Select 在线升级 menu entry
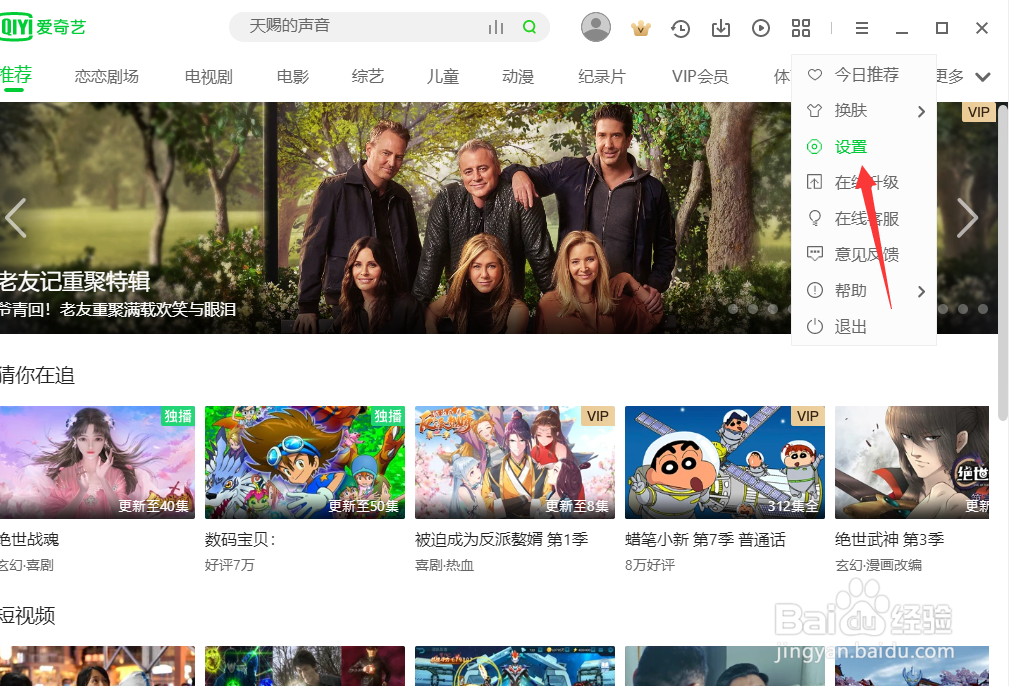The height and width of the screenshot is (686, 1009). (864, 183)
